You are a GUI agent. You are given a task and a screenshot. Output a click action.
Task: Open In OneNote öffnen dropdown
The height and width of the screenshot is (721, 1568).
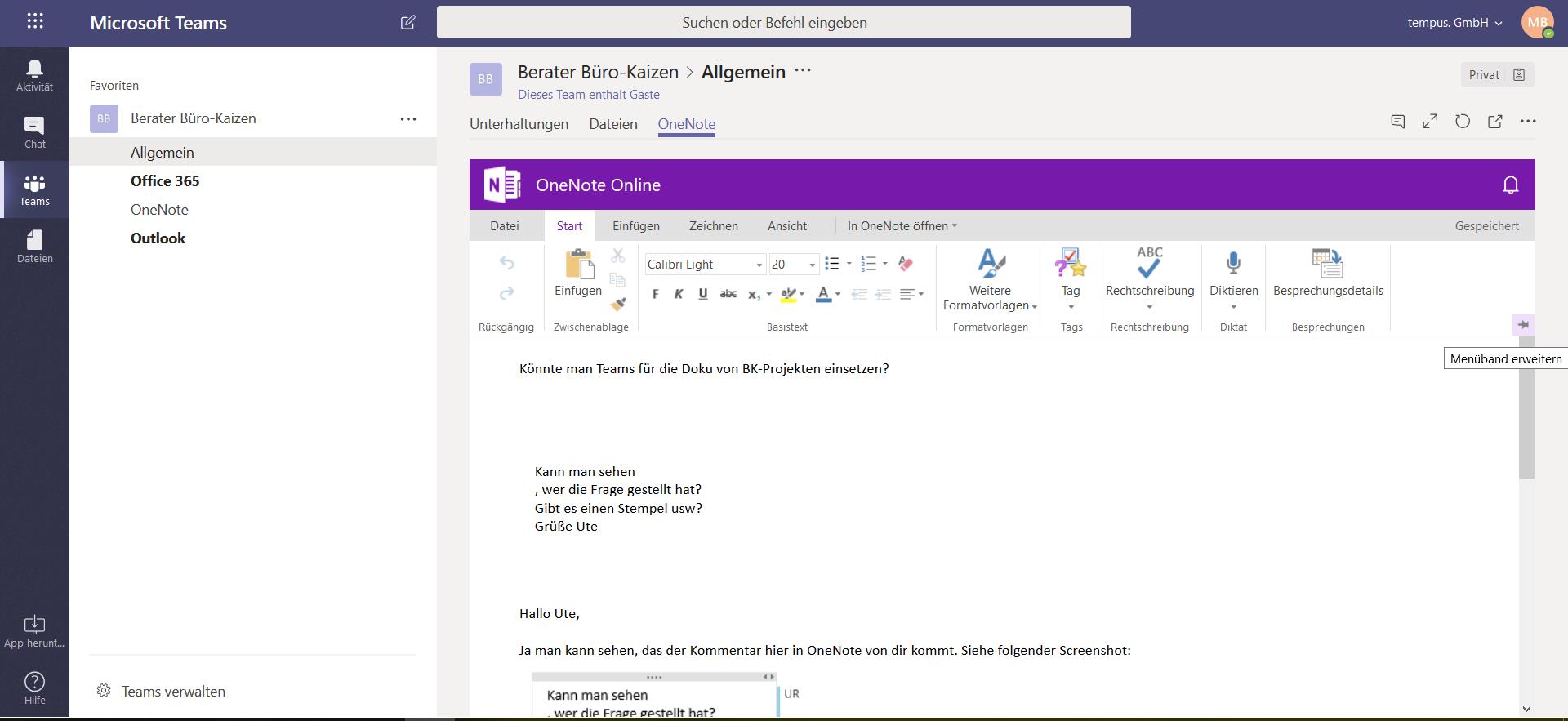point(902,226)
